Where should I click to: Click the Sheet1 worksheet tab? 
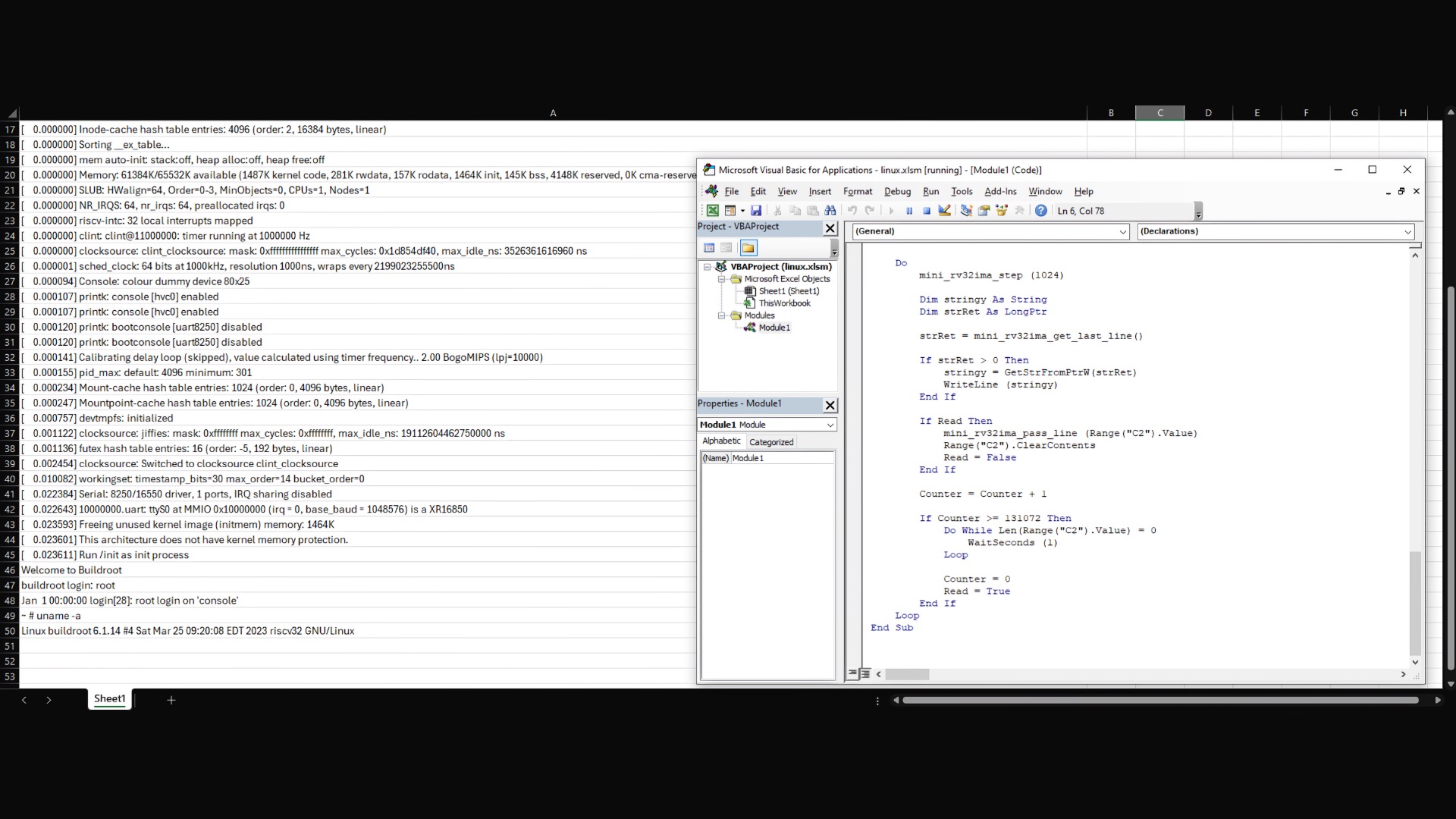point(110,699)
